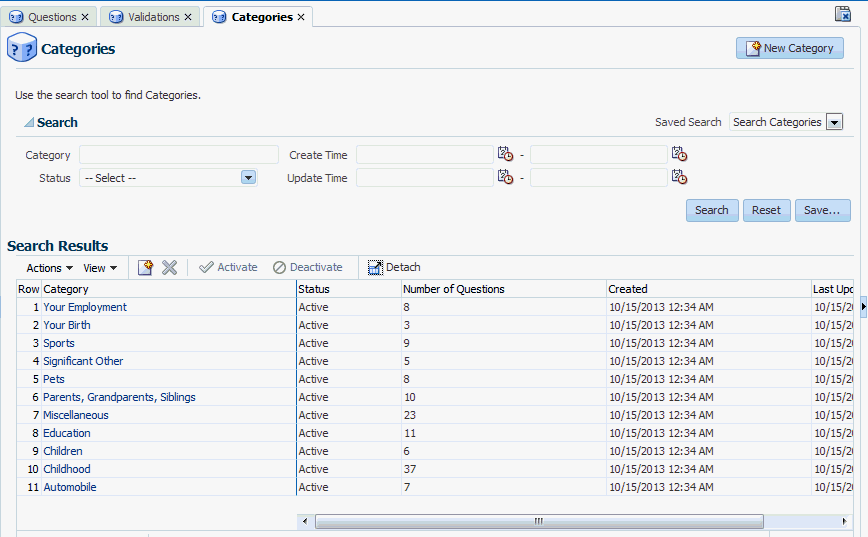Click the Activate toolbar button
Screen dimensions: 868x537
pyautogui.click(x=228, y=267)
